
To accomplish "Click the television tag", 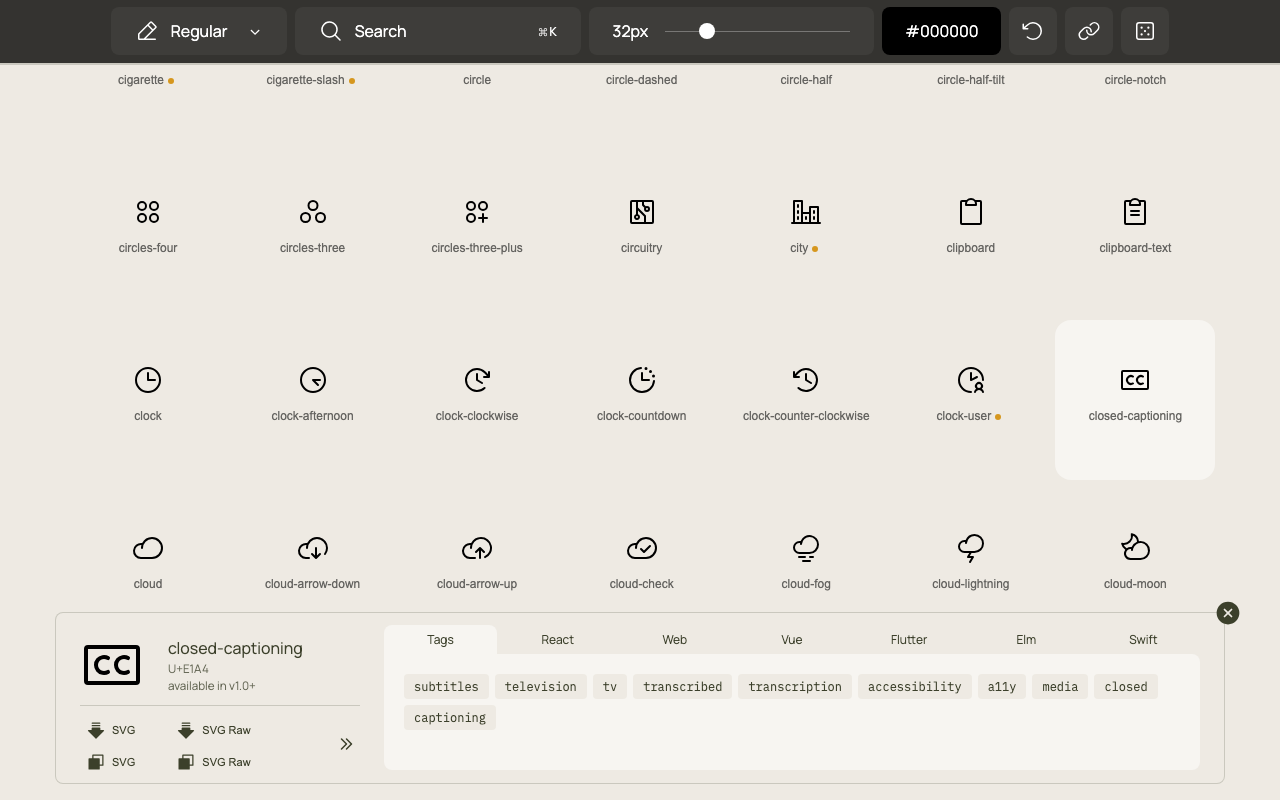I will (541, 687).
